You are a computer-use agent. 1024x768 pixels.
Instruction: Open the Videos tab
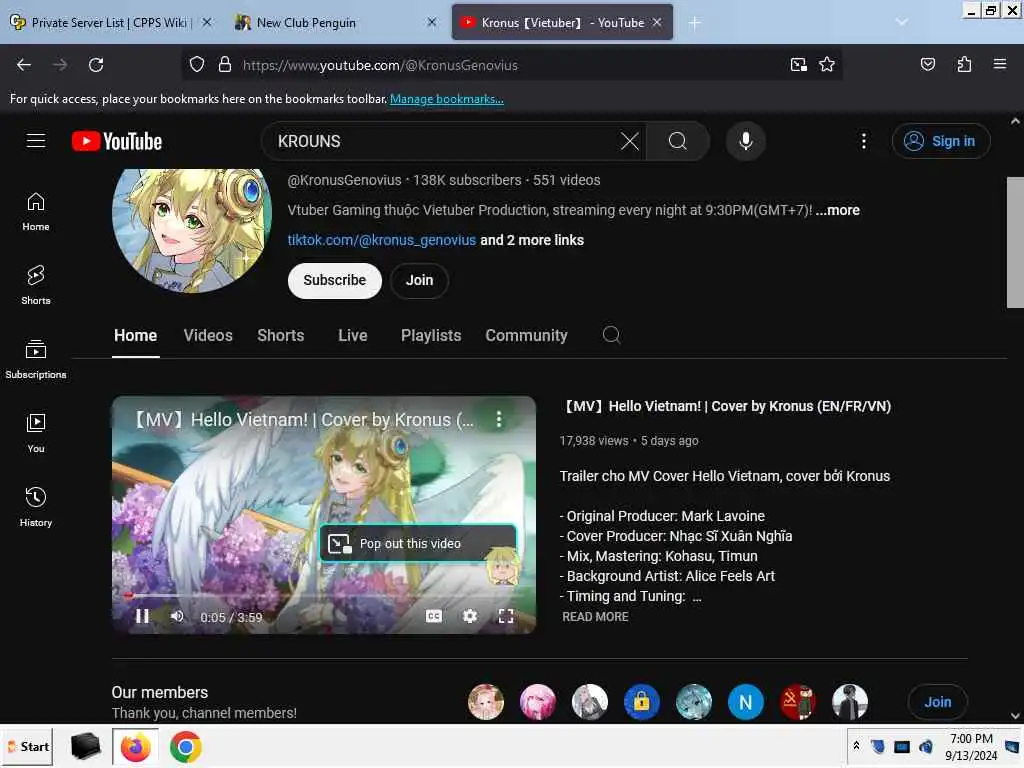click(x=208, y=335)
